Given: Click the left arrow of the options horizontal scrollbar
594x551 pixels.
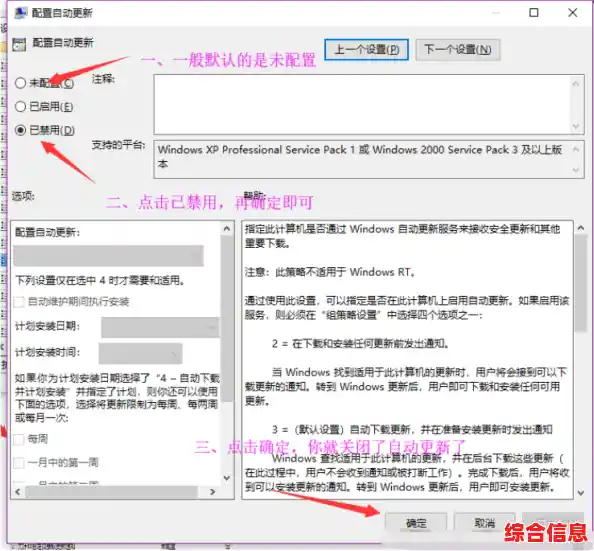Looking at the screenshot, I should click(17, 492).
